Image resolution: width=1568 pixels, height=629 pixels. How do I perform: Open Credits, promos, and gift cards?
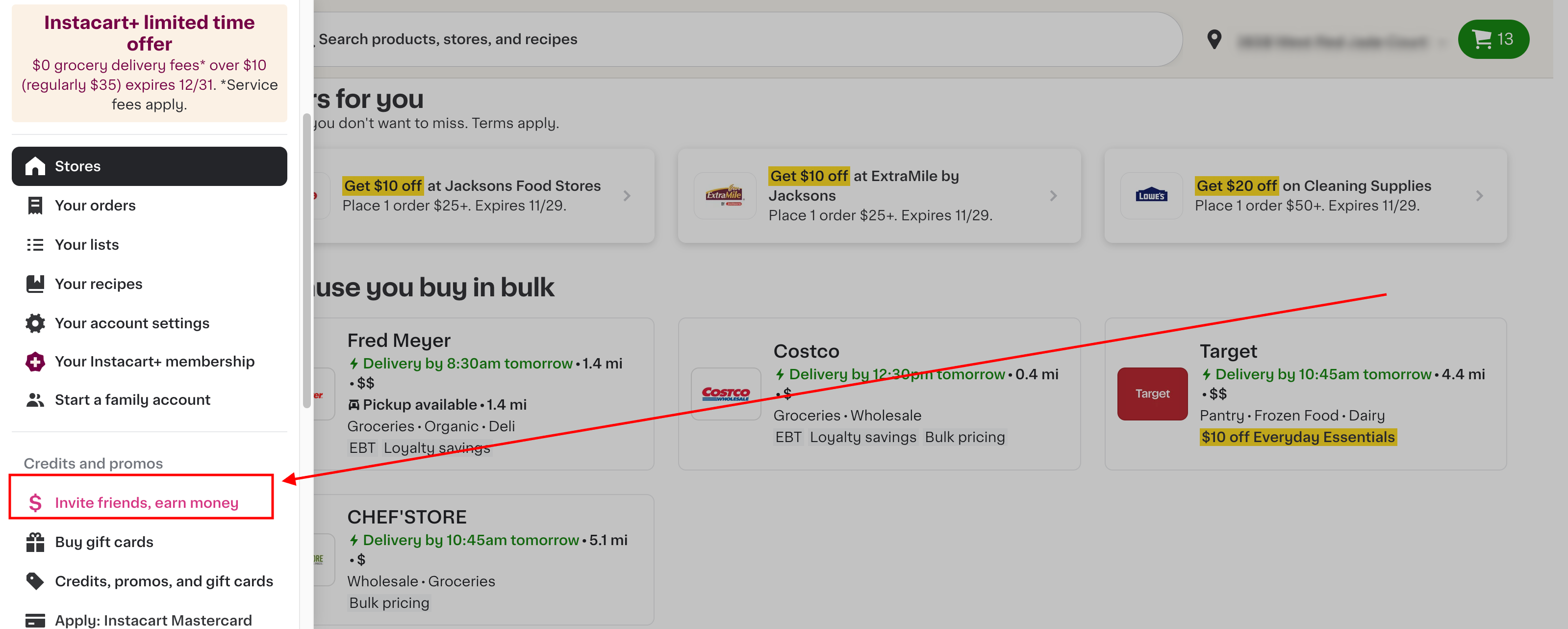[149, 581]
